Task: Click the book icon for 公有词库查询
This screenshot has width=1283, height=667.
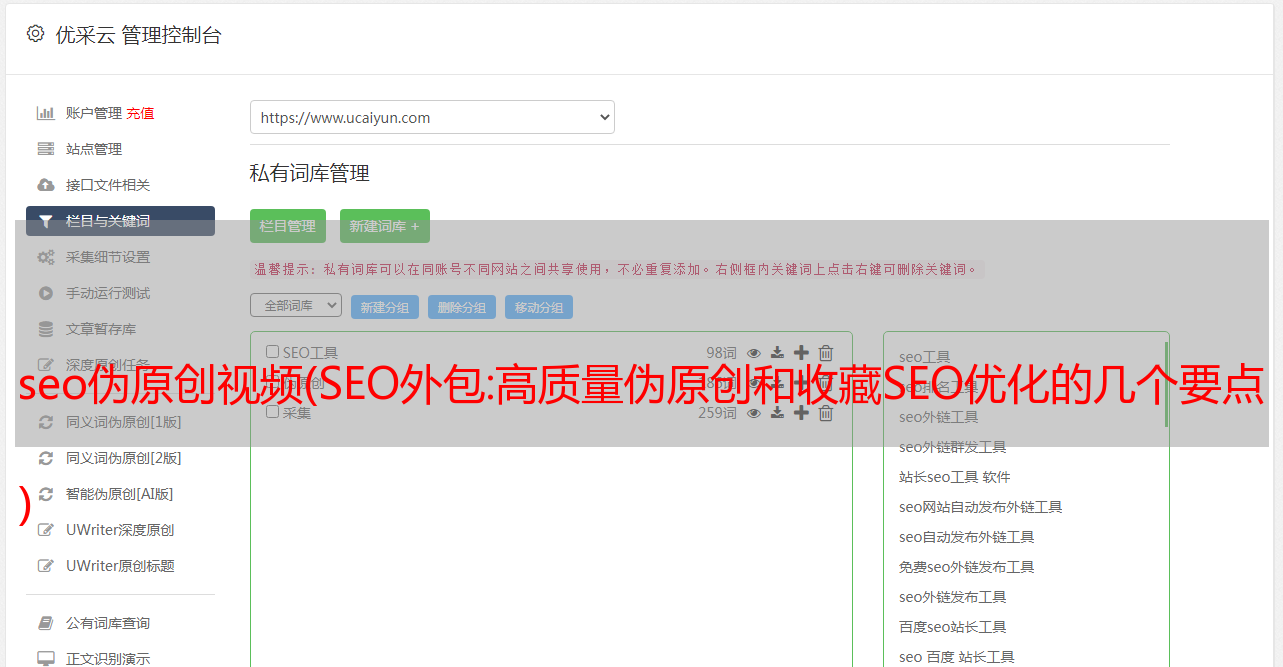Action: tap(46, 623)
